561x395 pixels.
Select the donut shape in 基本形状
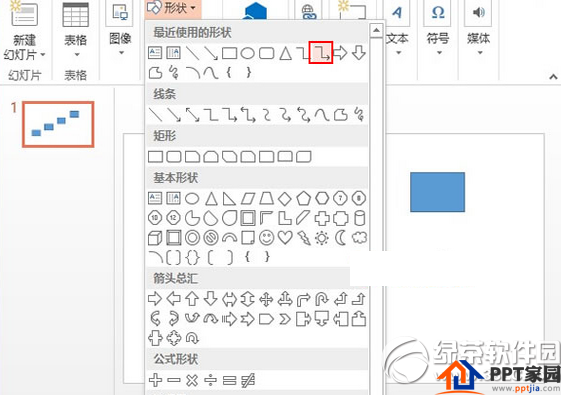192,238
